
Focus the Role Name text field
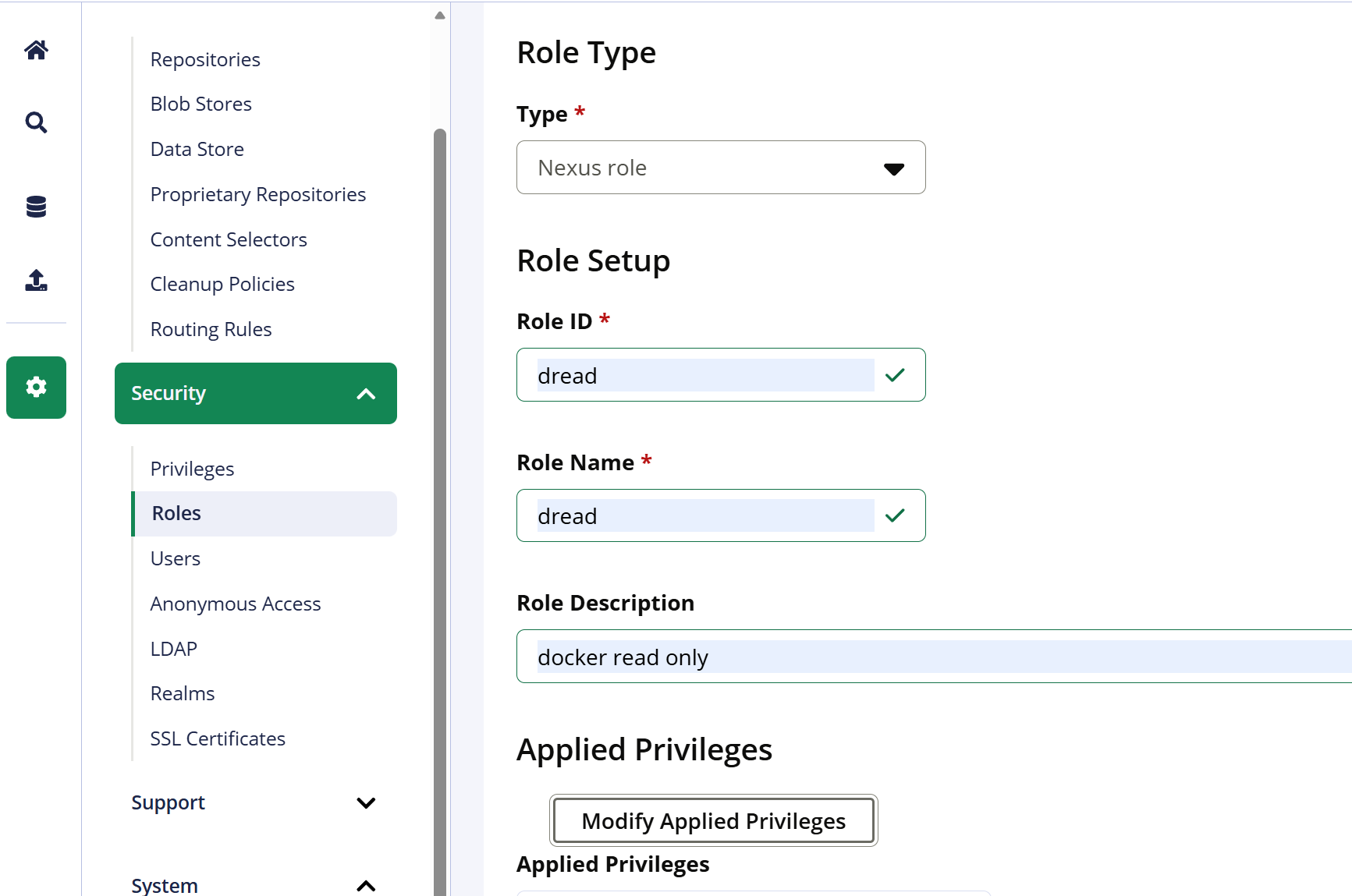[704, 516]
